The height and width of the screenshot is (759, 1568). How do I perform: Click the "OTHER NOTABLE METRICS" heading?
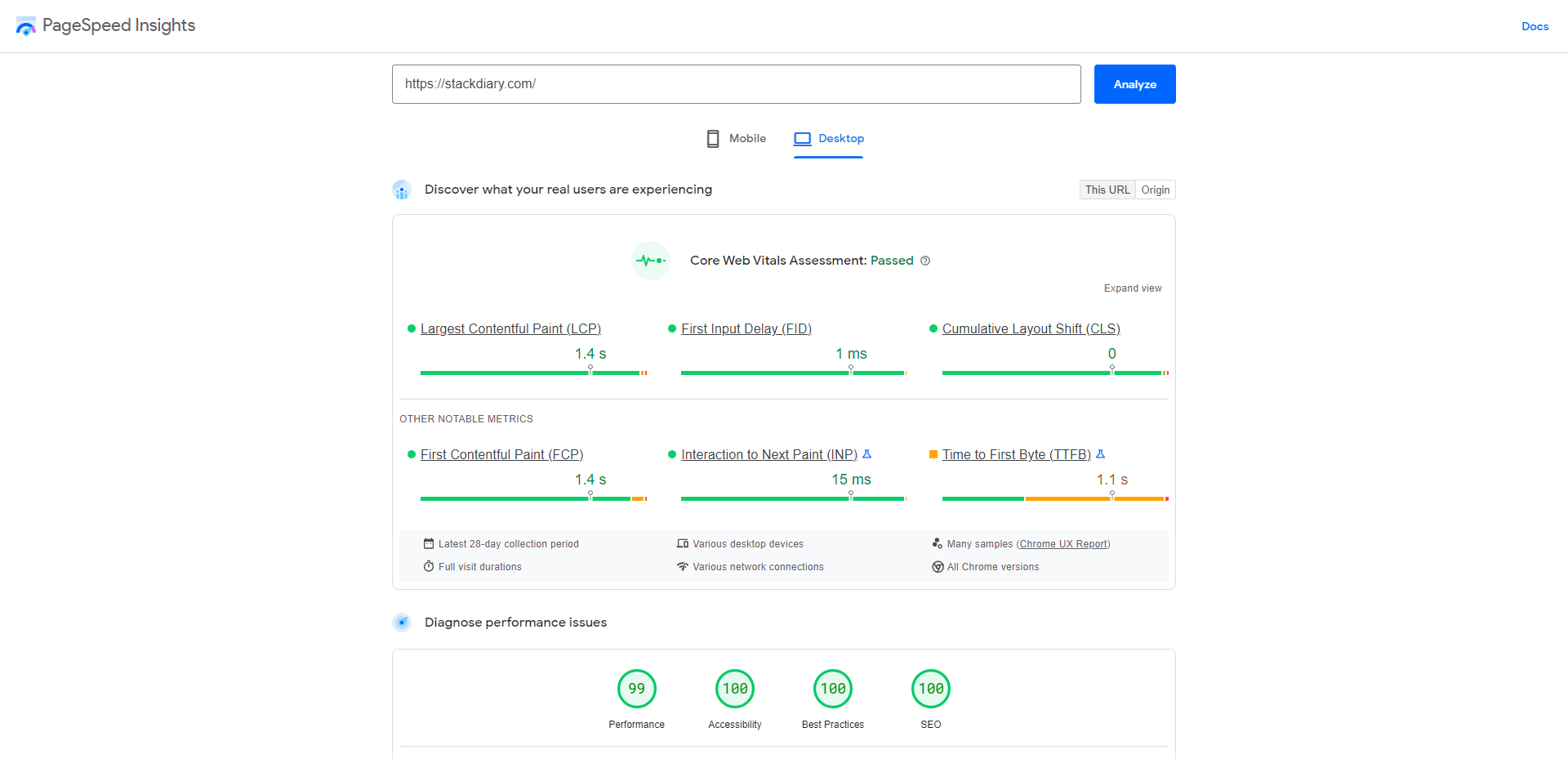pyautogui.click(x=466, y=419)
